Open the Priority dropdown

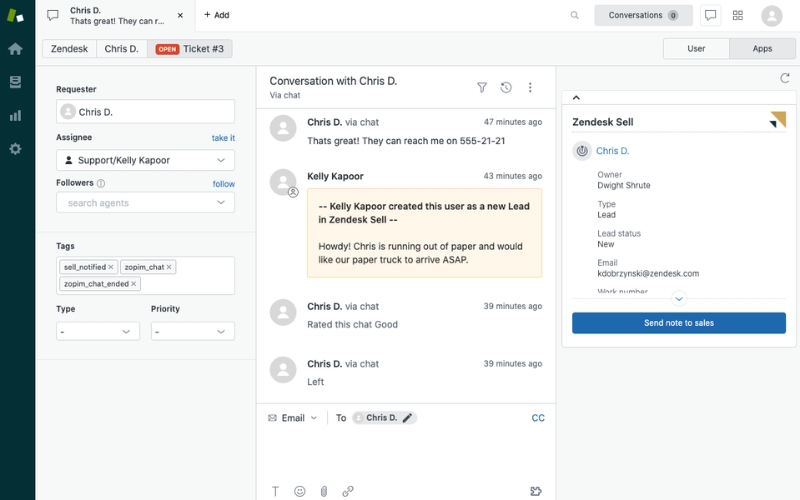click(x=192, y=332)
